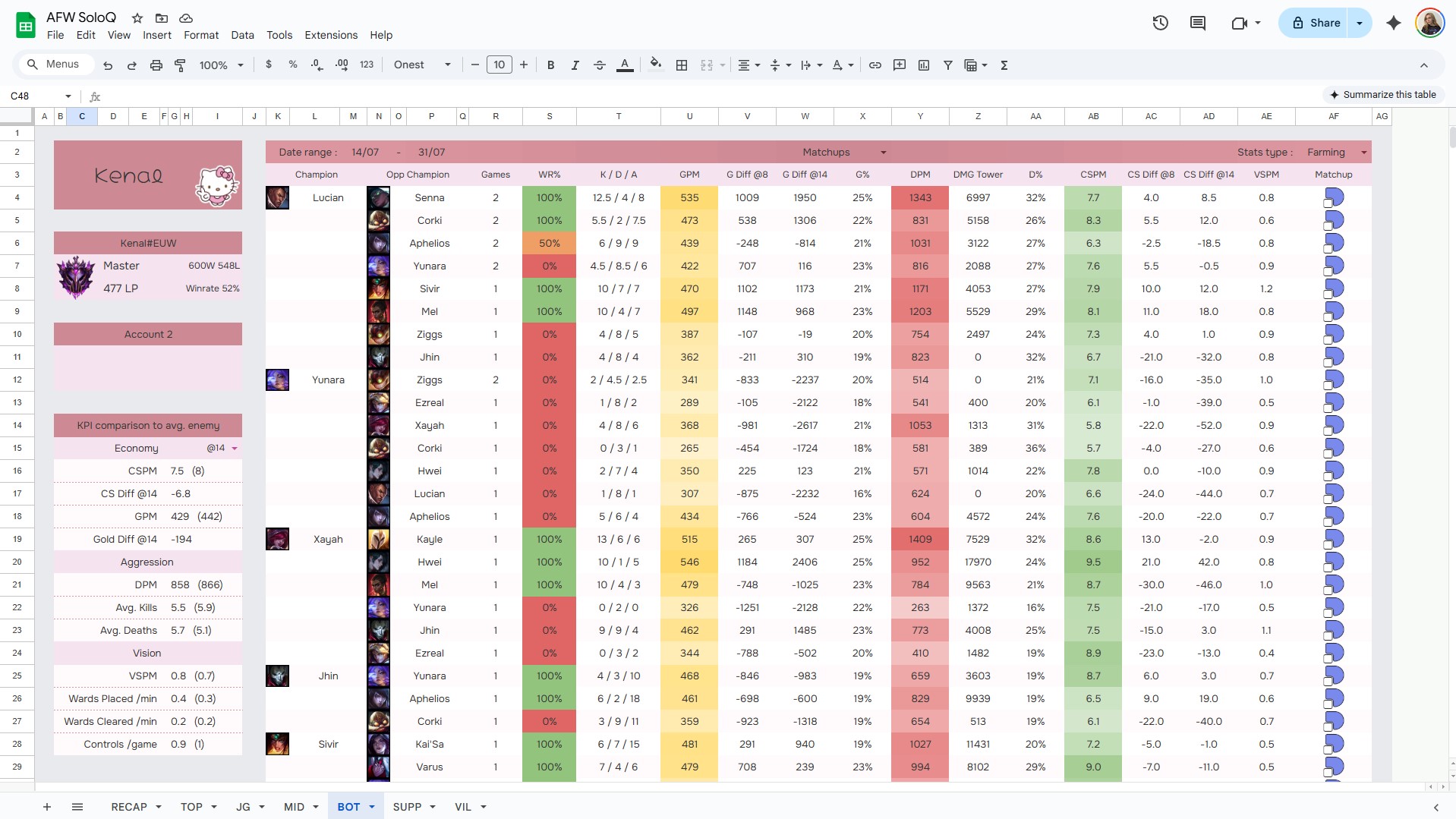Click the Share button

pyautogui.click(x=1316, y=23)
